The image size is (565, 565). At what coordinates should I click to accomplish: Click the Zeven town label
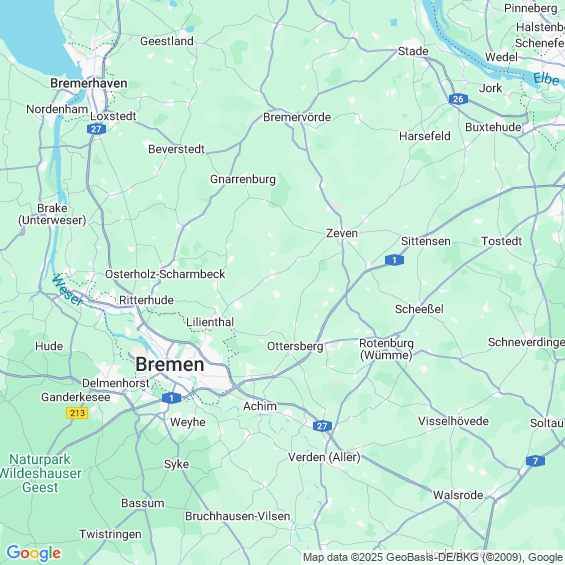(x=342, y=233)
